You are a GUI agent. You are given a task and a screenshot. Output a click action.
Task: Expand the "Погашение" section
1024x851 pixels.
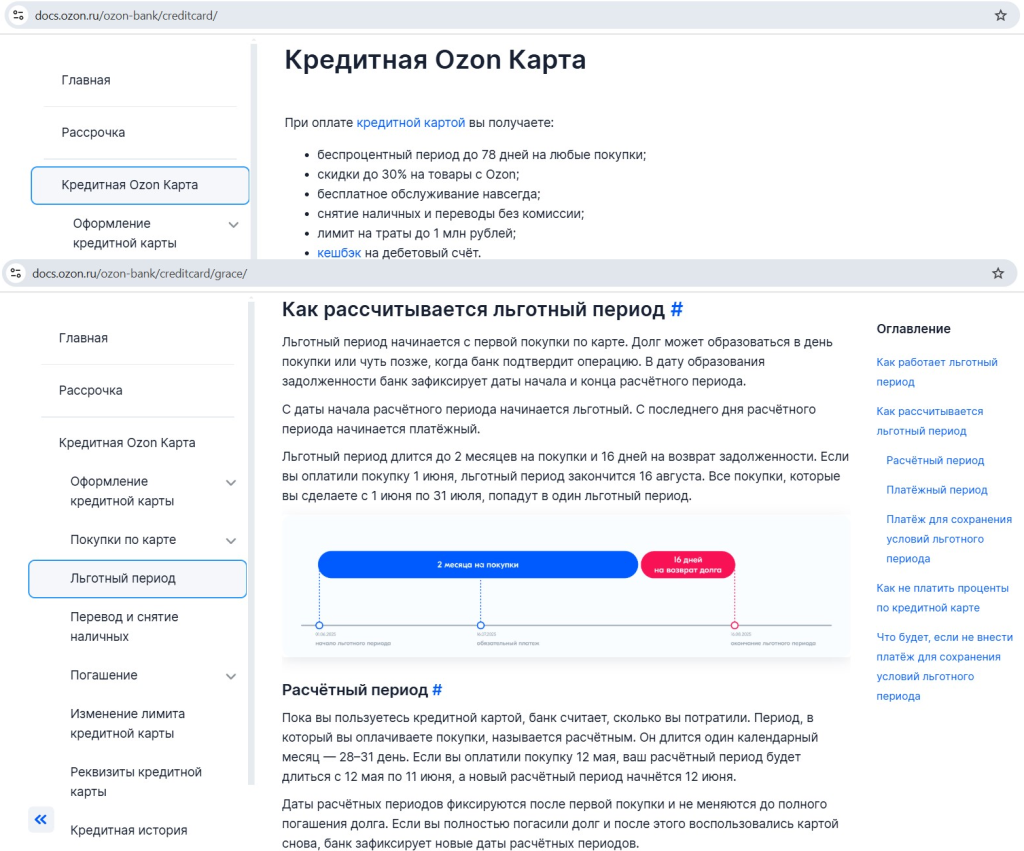[232, 674]
